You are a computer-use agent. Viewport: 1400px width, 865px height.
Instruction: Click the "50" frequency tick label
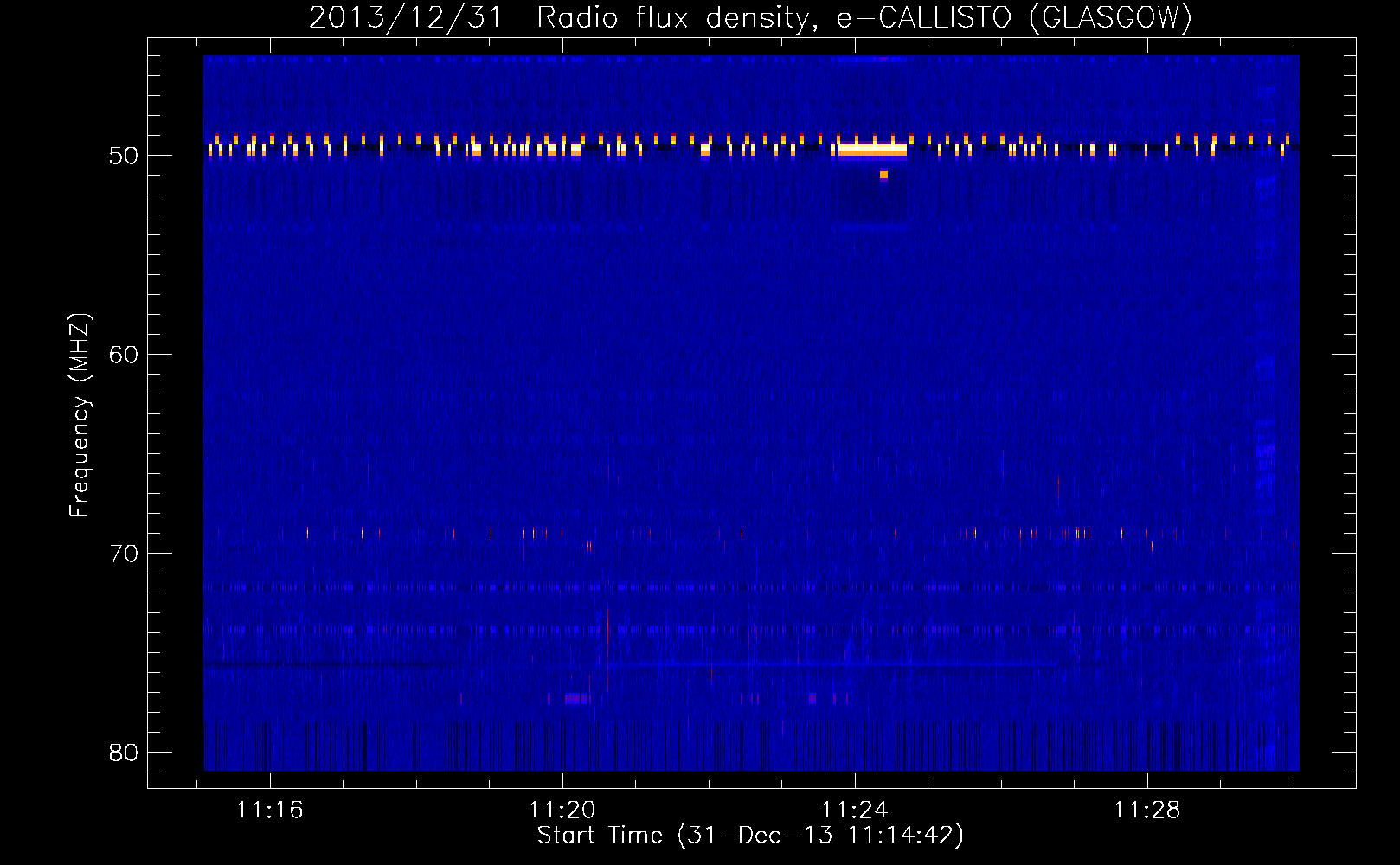(124, 156)
